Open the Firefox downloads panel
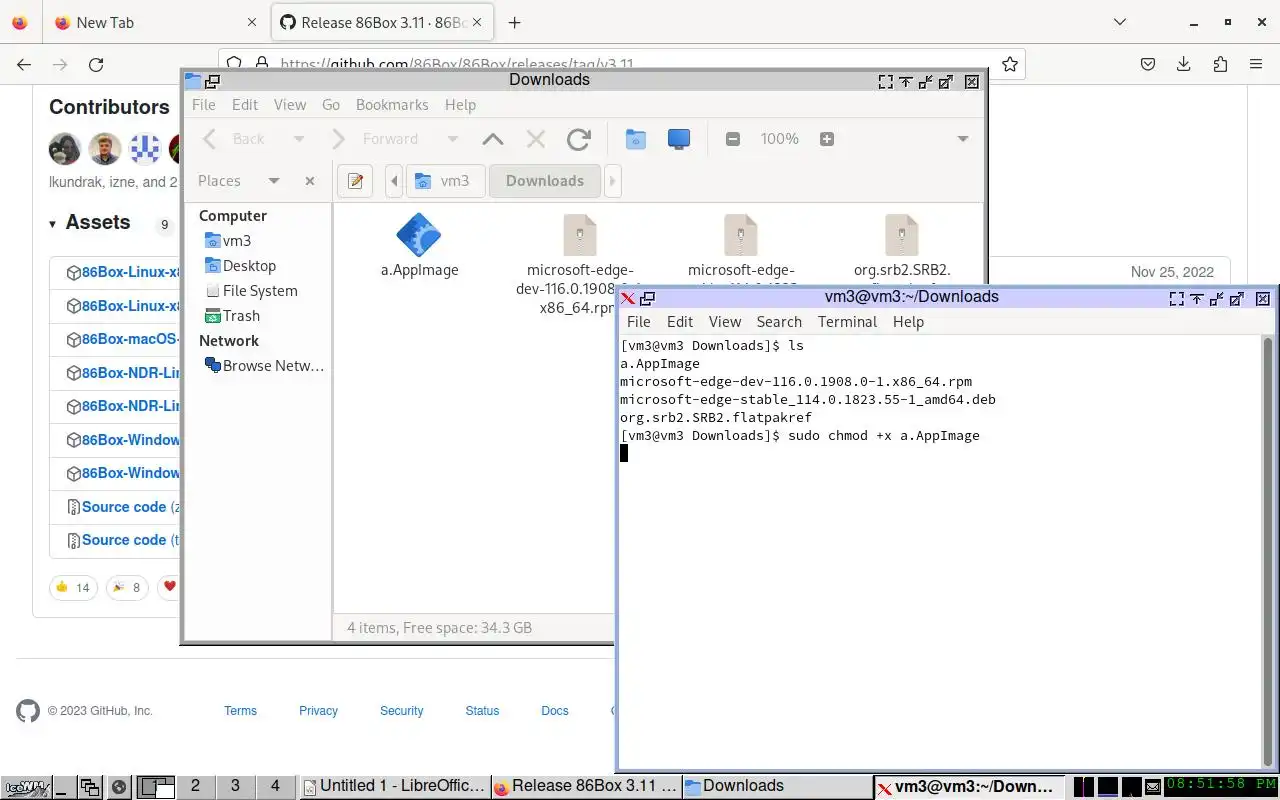This screenshot has width=1280, height=800. [x=1184, y=64]
